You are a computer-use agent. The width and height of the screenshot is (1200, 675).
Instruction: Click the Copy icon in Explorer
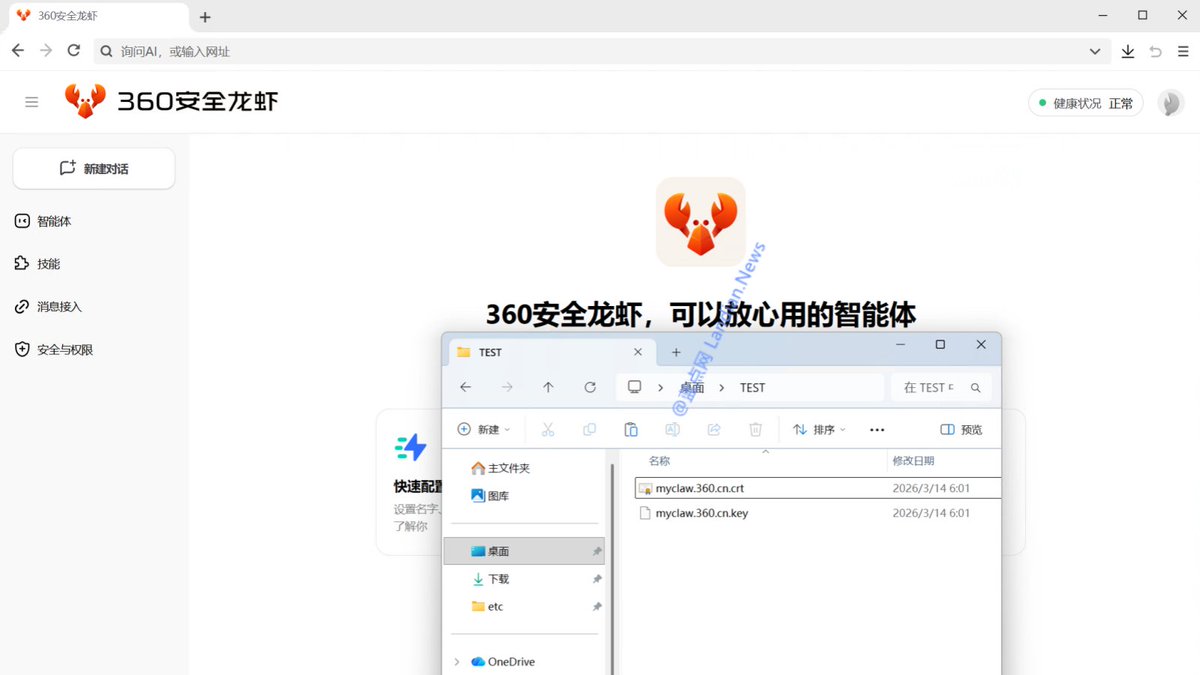click(x=589, y=429)
